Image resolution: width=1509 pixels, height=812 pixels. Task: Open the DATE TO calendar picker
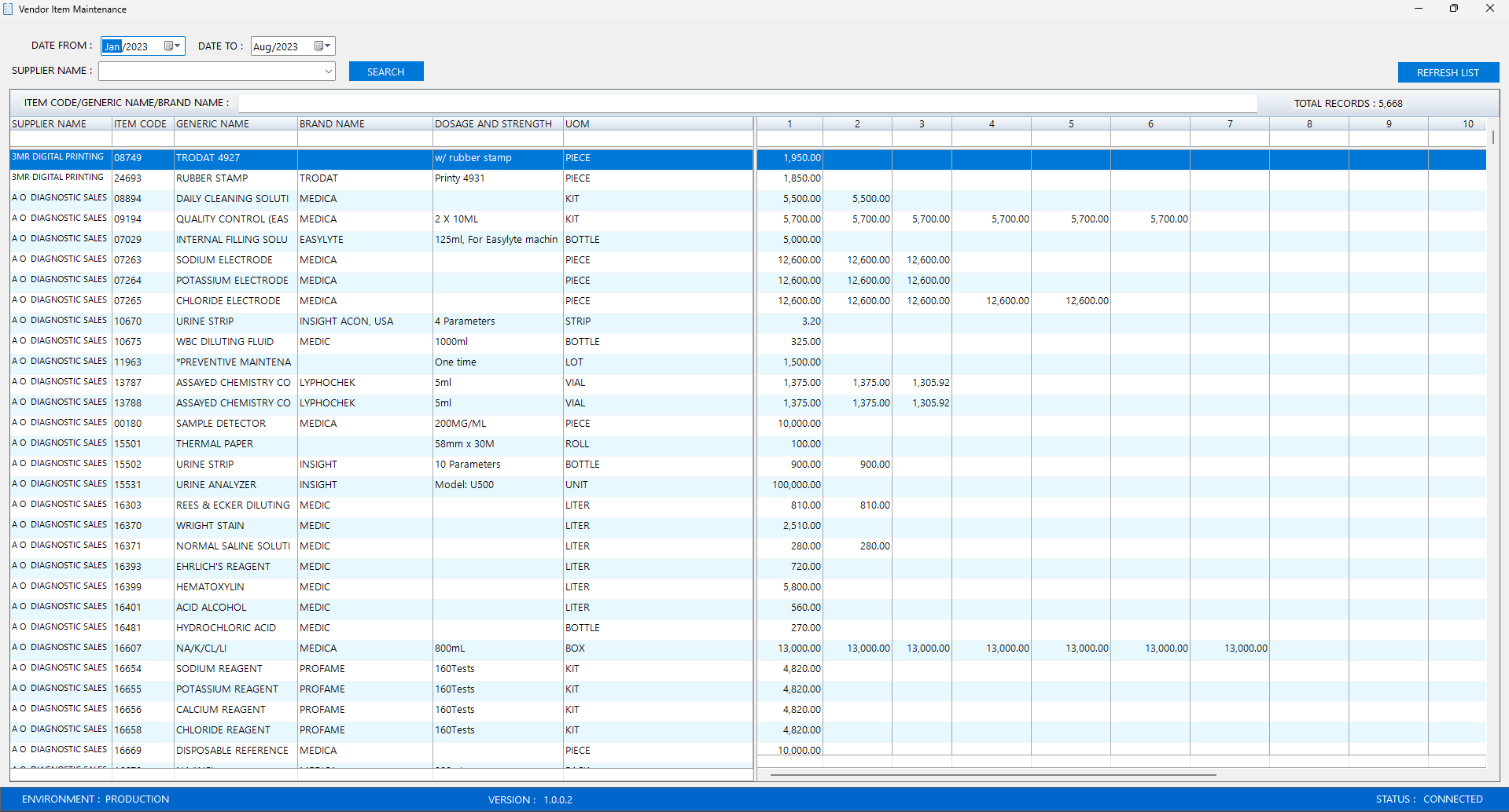click(322, 46)
